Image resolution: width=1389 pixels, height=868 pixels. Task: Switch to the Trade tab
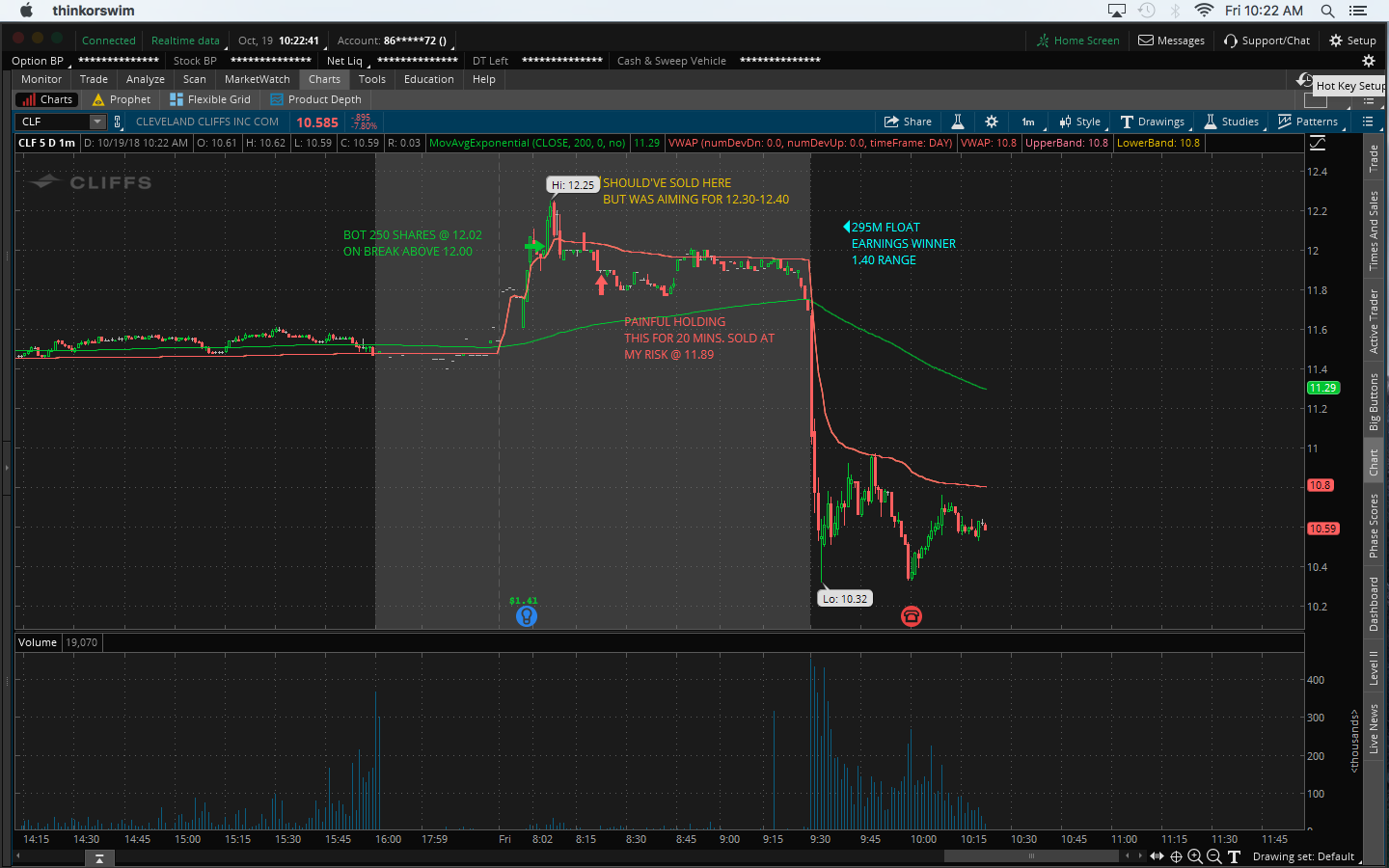(94, 79)
